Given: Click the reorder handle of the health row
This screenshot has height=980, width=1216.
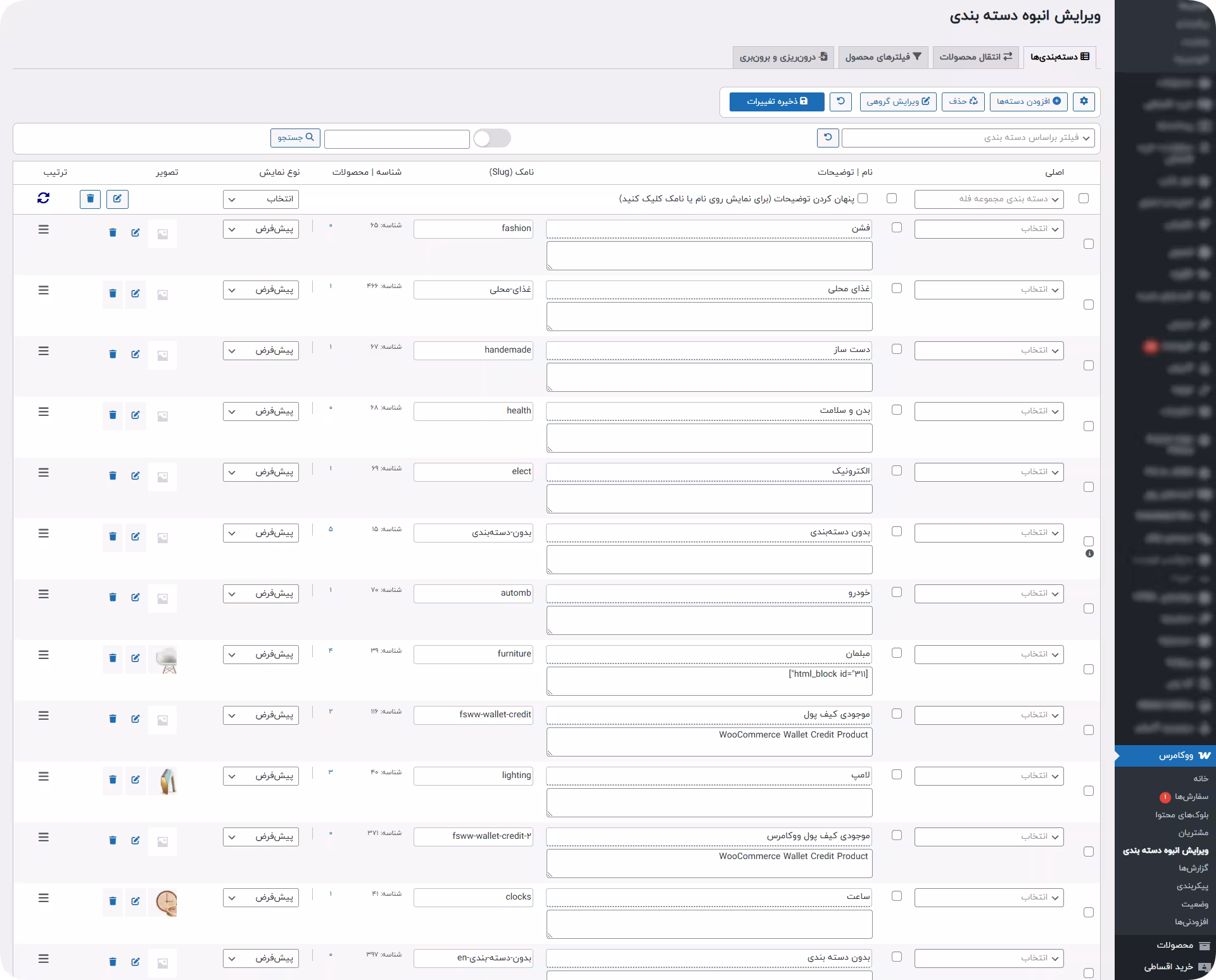Looking at the screenshot, I should click(x=43, y=411).
